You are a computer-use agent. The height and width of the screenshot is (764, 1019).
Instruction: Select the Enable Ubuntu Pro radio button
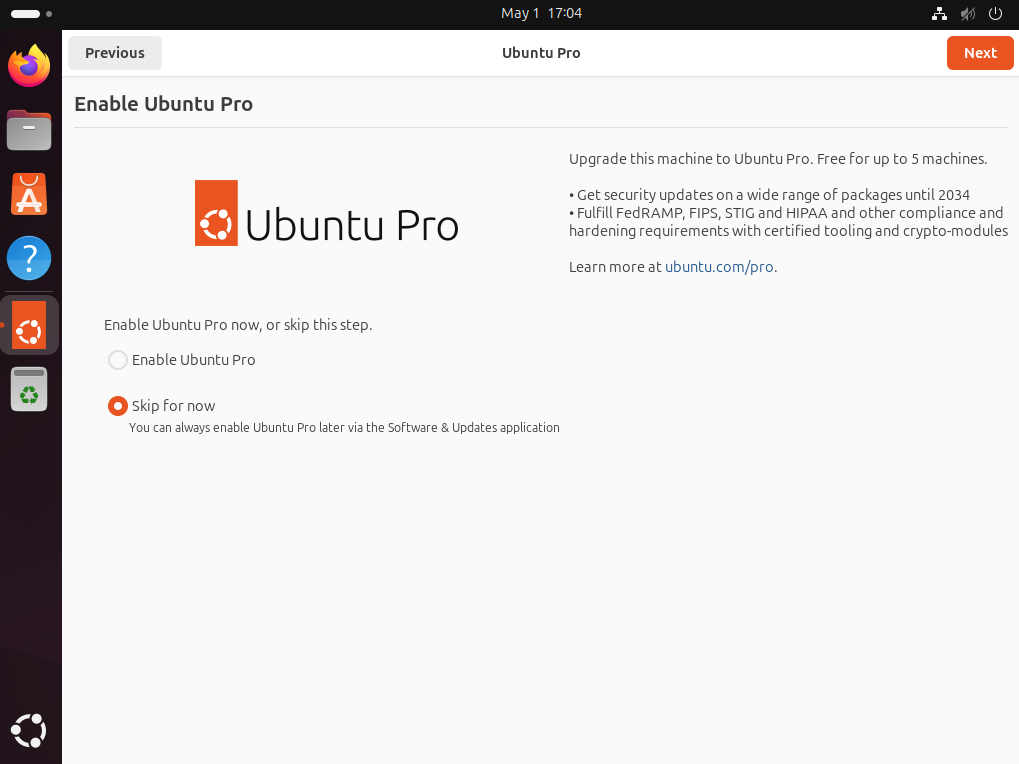click(x=118, y=360)
